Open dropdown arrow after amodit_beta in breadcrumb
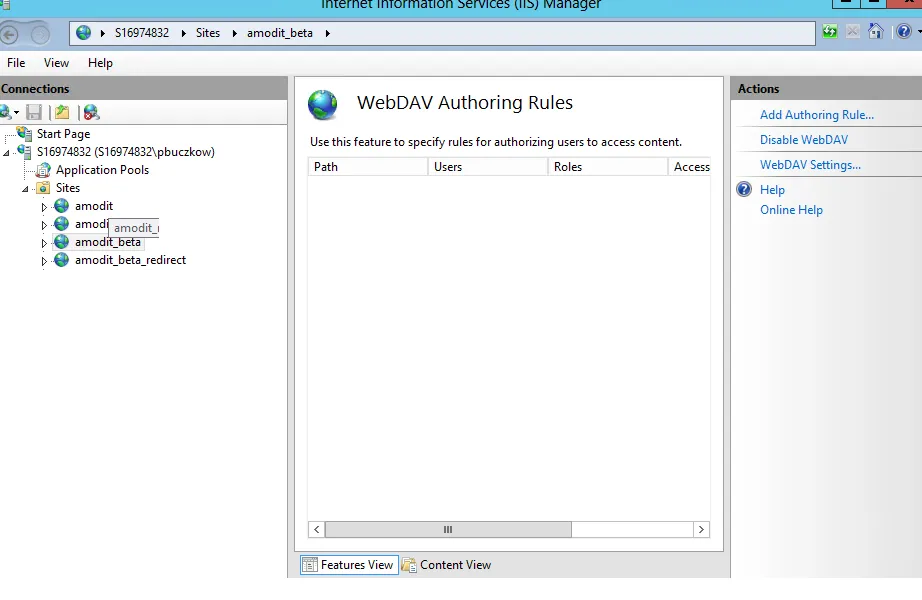This screenshot has height=600, width=922. (327, 34)
